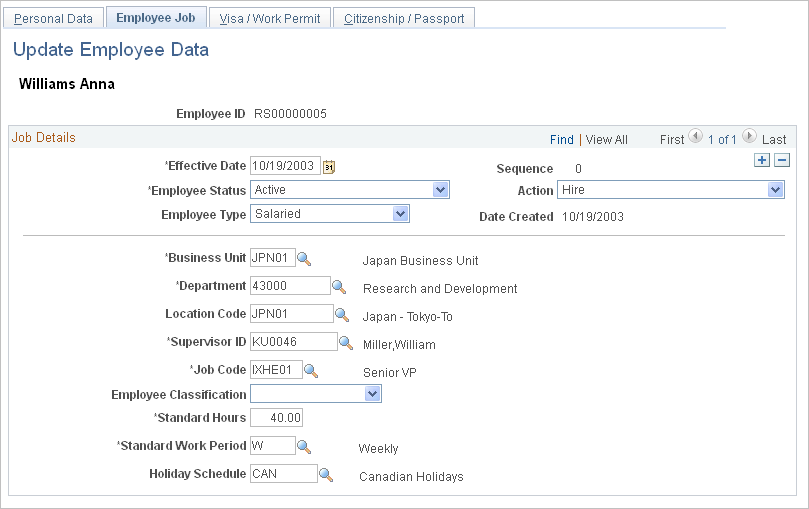Click the 'Miller,William' supervisor name
The width and height of the screenshot is (809, 509).
pos(399,345)
